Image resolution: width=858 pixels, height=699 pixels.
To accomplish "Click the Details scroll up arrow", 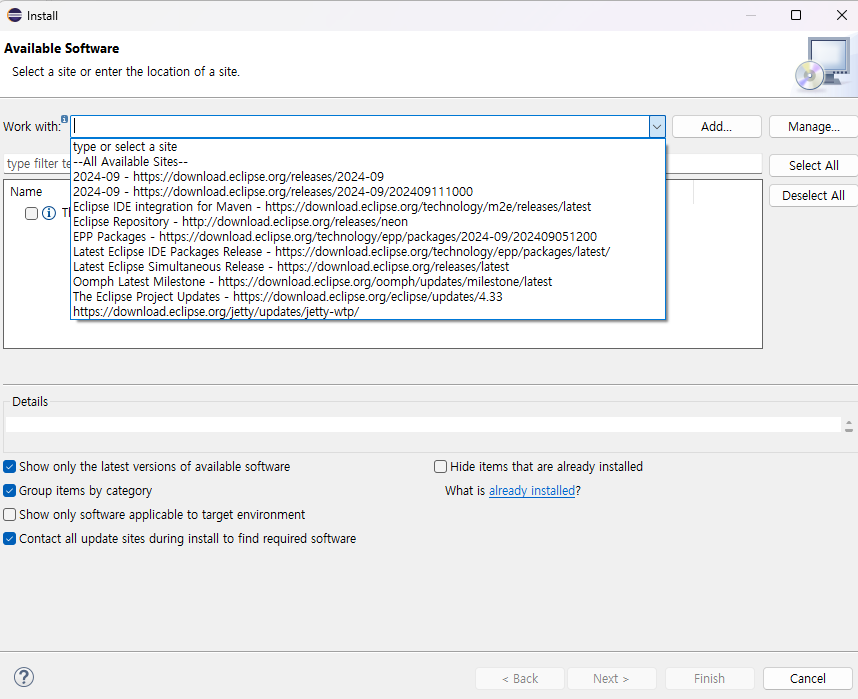I will 849,422.
